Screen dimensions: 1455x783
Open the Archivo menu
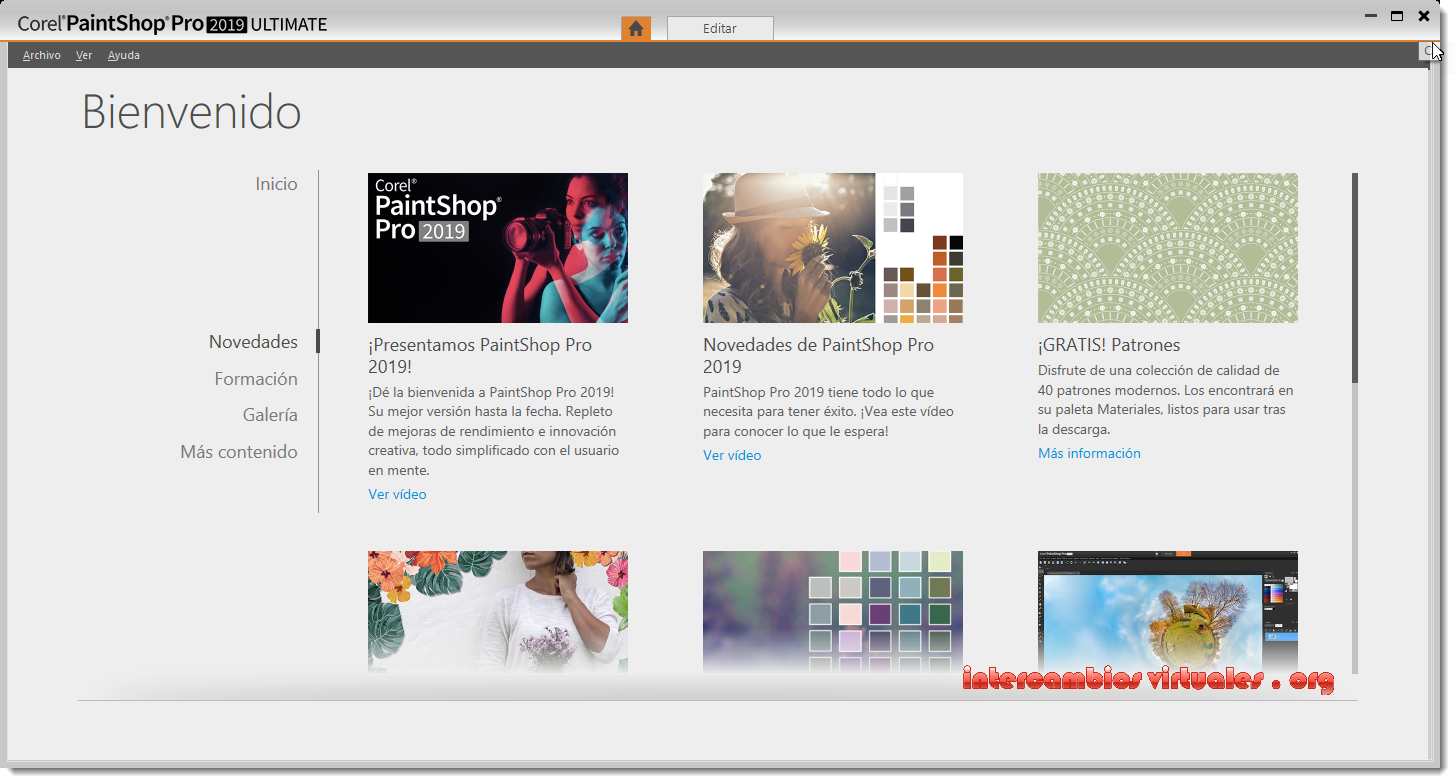[42, 55]
